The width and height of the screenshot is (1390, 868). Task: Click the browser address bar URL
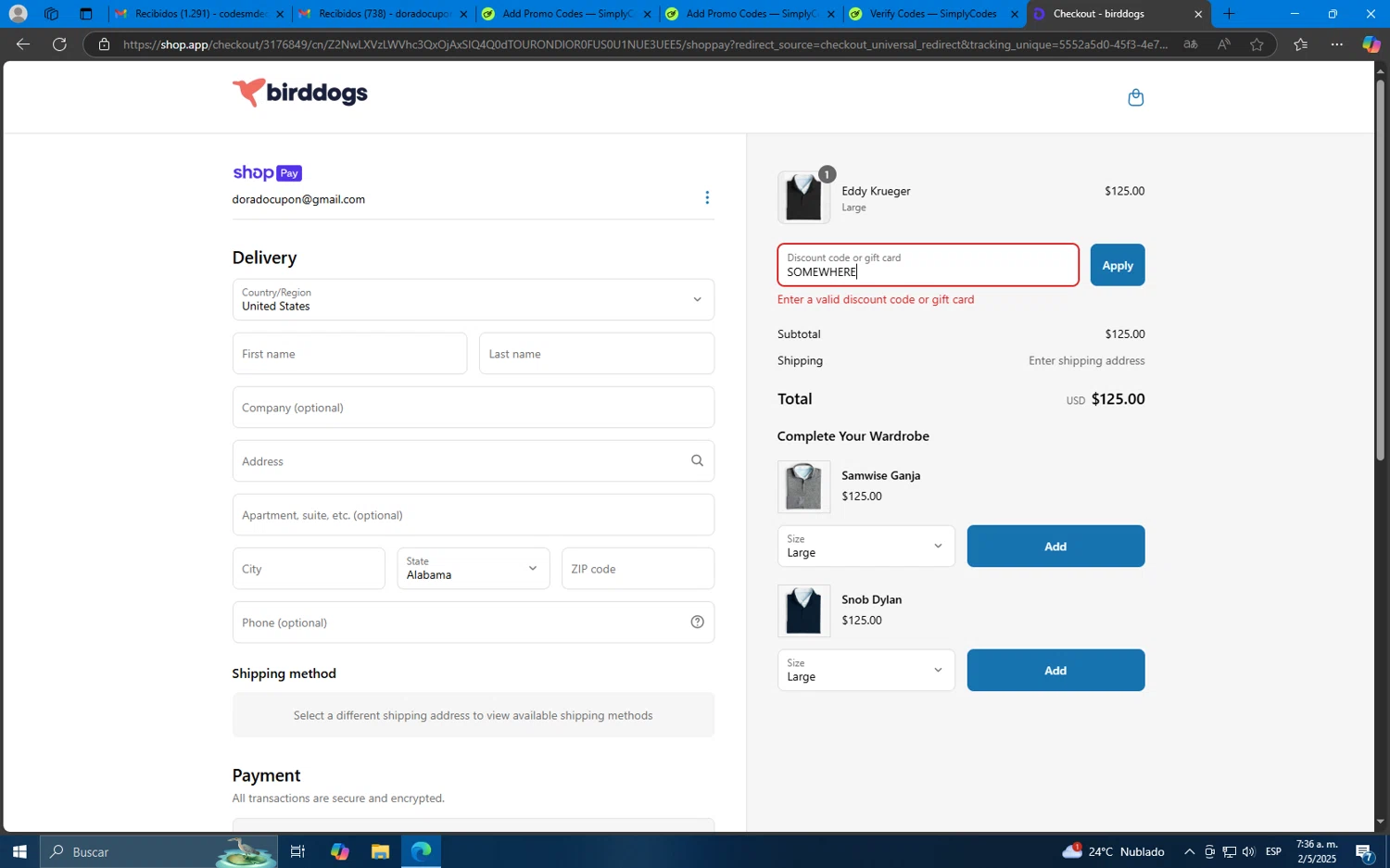[644, 44]
